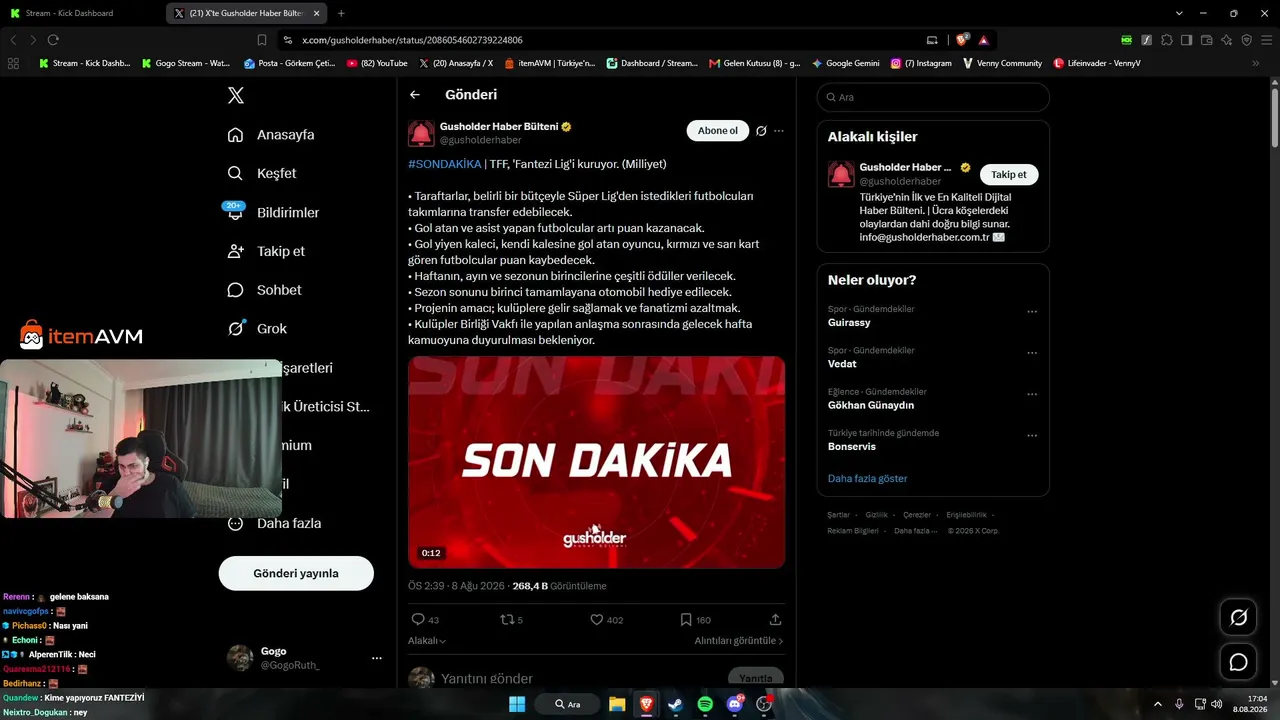The height and width of the screenshot is (720, 1280).
Task: Click Abone ol subscribe button
Action: [718, 131]
